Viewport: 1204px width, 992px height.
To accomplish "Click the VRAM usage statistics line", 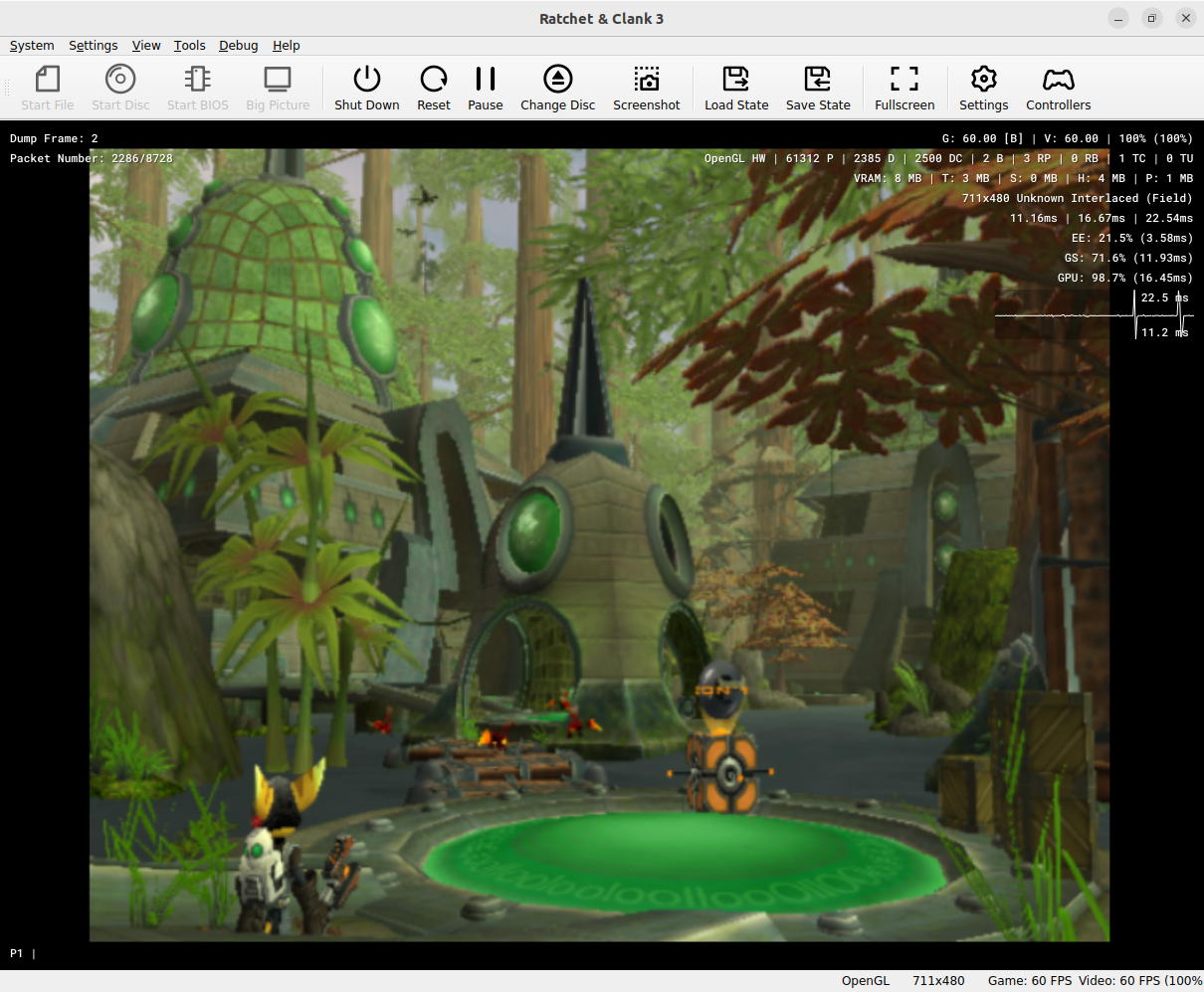I will (1023, 178).
